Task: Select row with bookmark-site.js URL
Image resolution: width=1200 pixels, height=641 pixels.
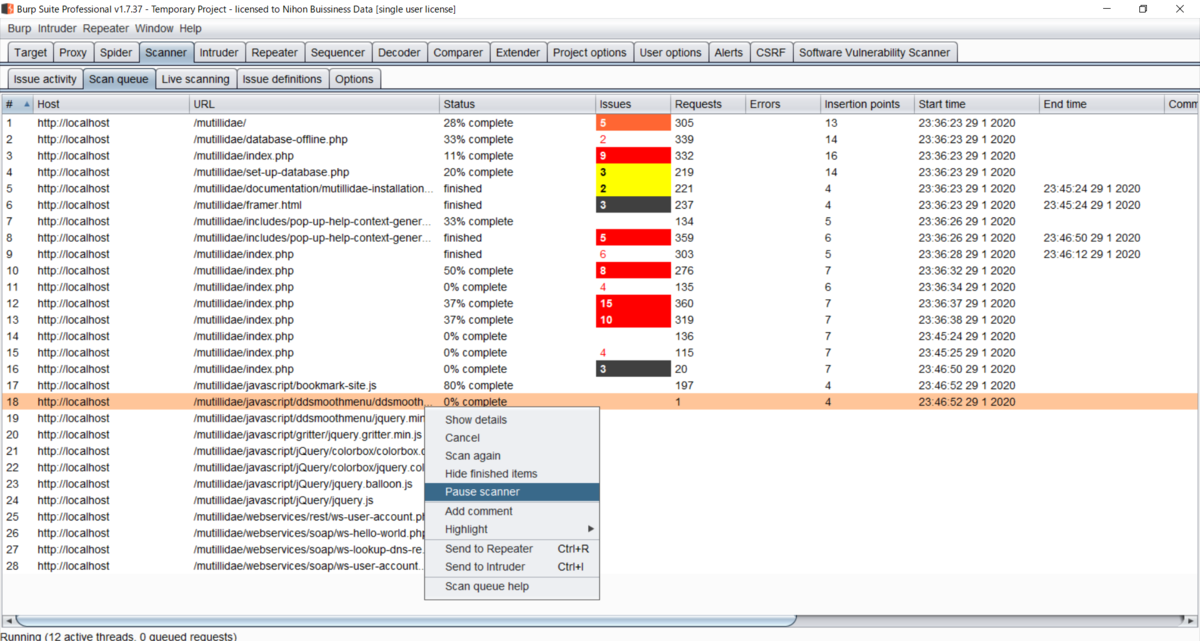Action: pyautogui.click(x=600, y=385)
